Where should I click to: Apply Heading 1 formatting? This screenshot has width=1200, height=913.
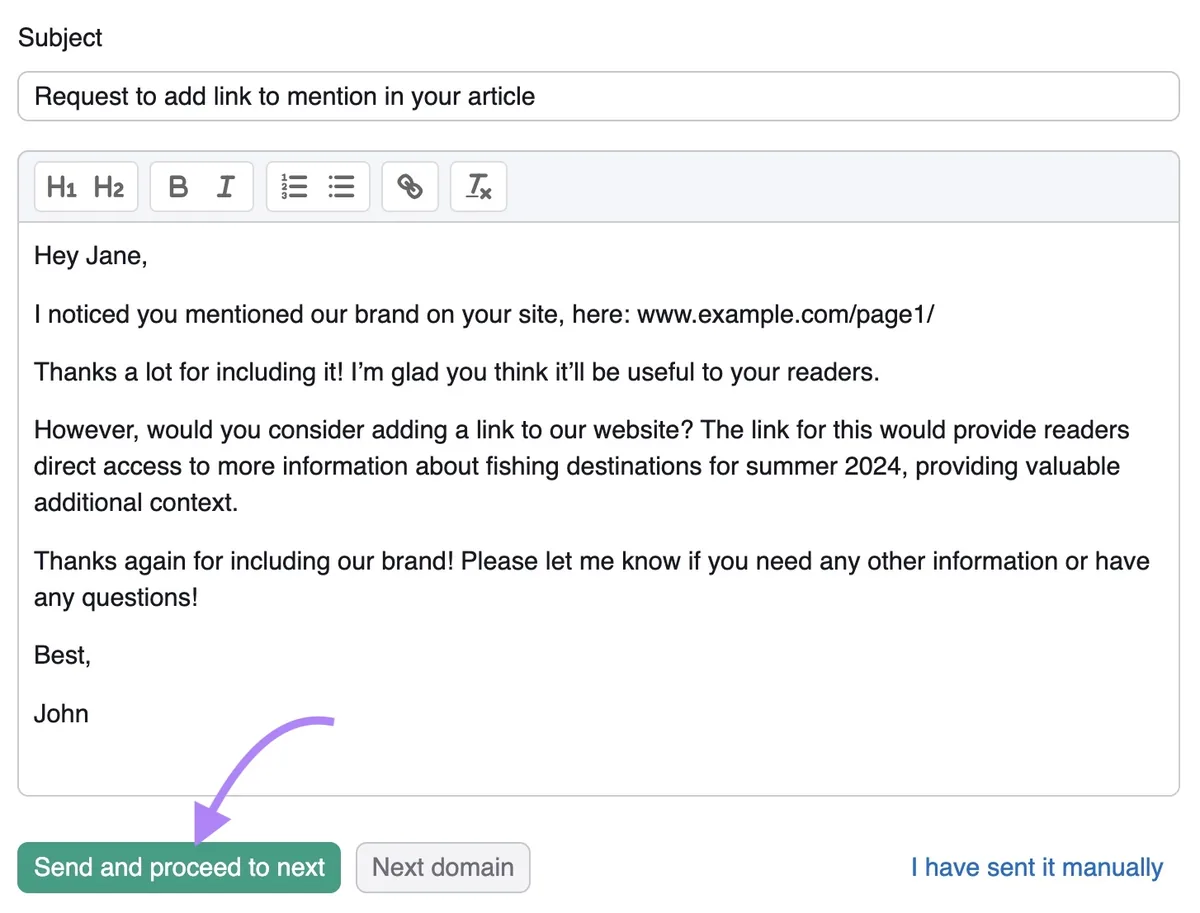pos(62,187)
